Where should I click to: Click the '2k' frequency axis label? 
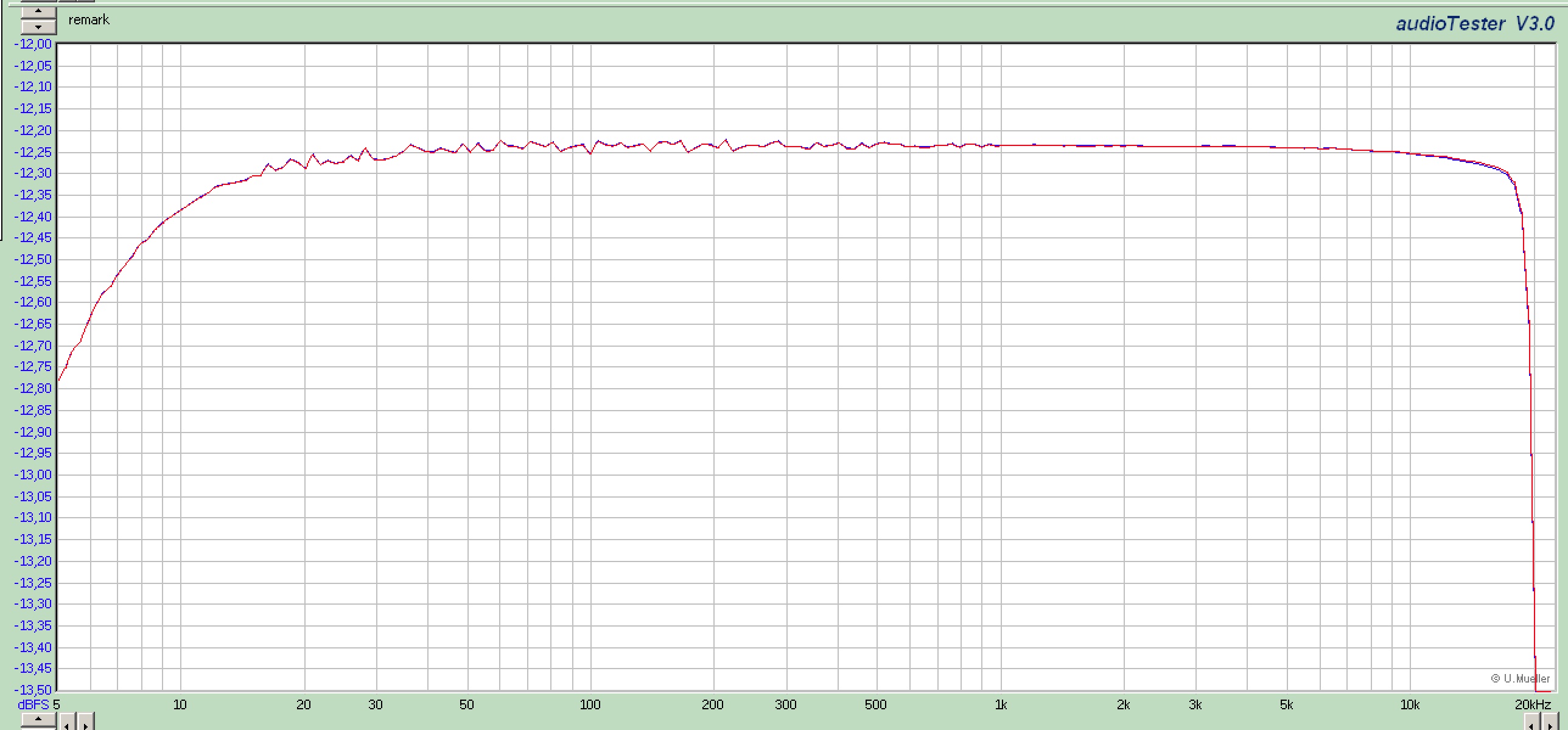coord(1124,704)
